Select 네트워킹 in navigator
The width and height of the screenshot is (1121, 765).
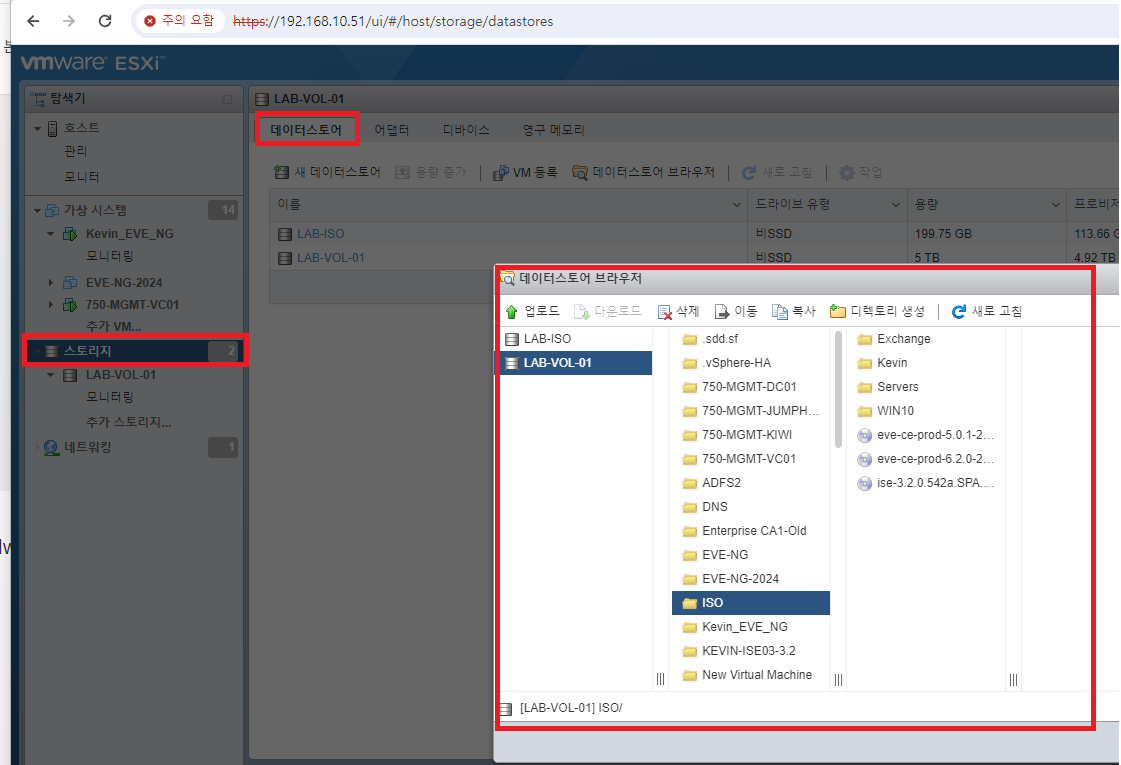pos(87,448)
